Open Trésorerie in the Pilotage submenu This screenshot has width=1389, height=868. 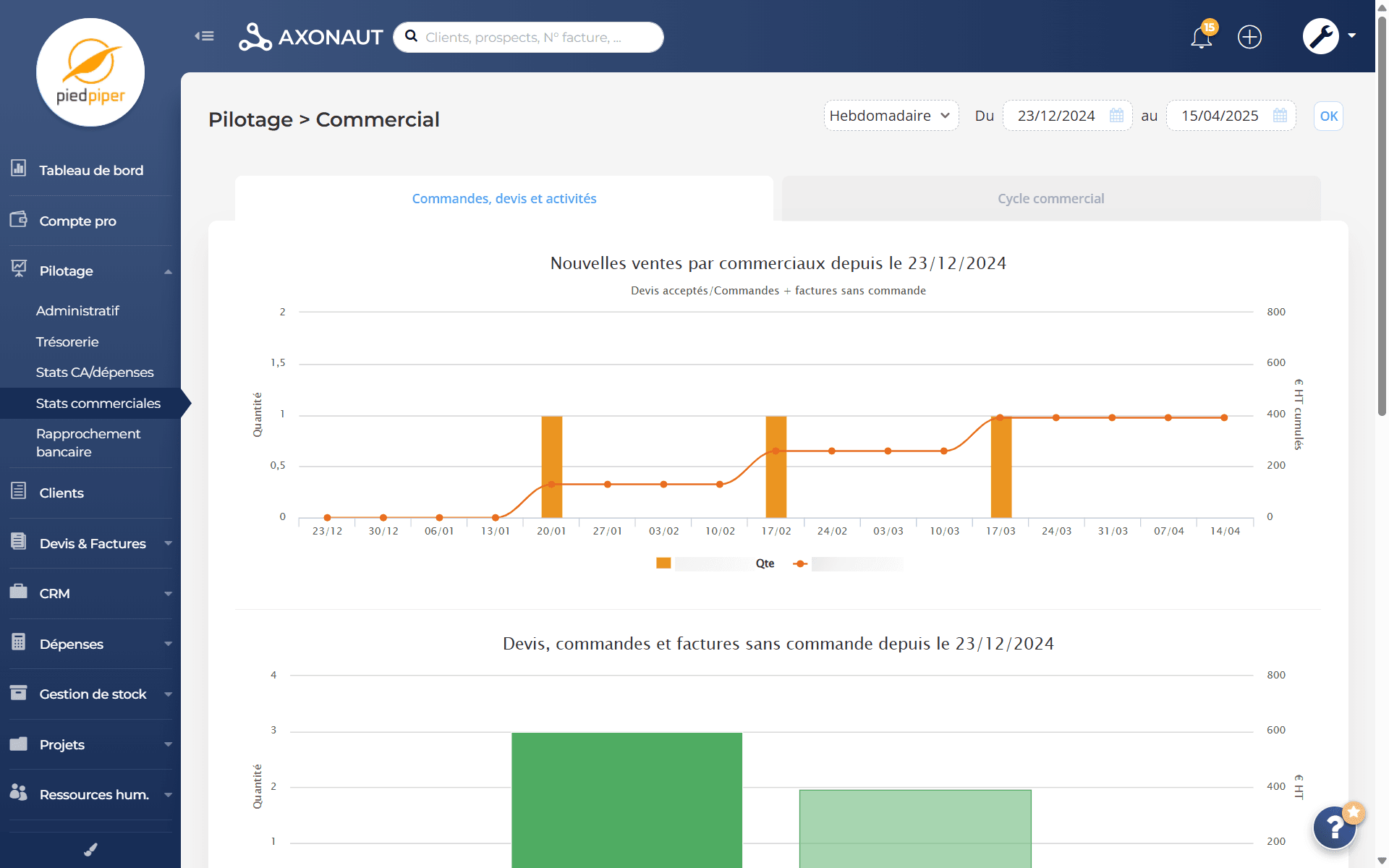pos(67,341)
